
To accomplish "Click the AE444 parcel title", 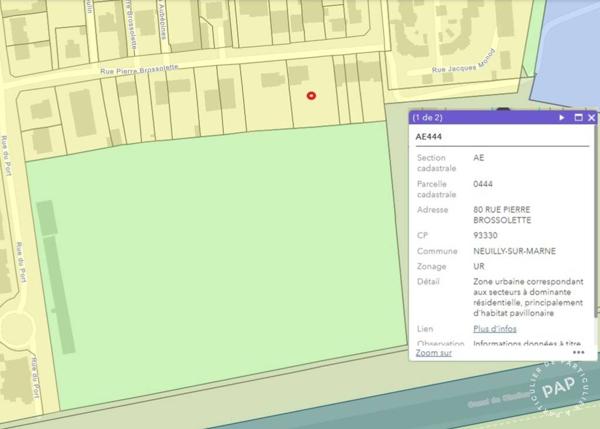I will point(429,137).
